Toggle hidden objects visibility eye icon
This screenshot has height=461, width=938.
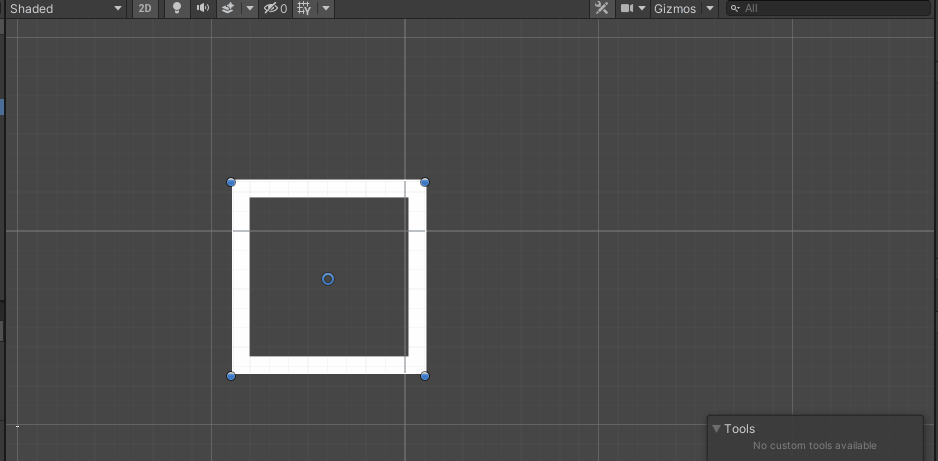point(275,8)
